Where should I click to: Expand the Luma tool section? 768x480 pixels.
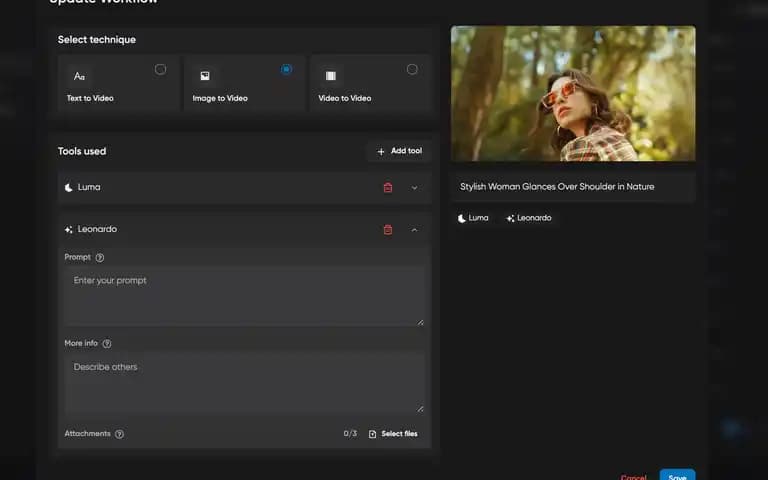click(414, 188)
